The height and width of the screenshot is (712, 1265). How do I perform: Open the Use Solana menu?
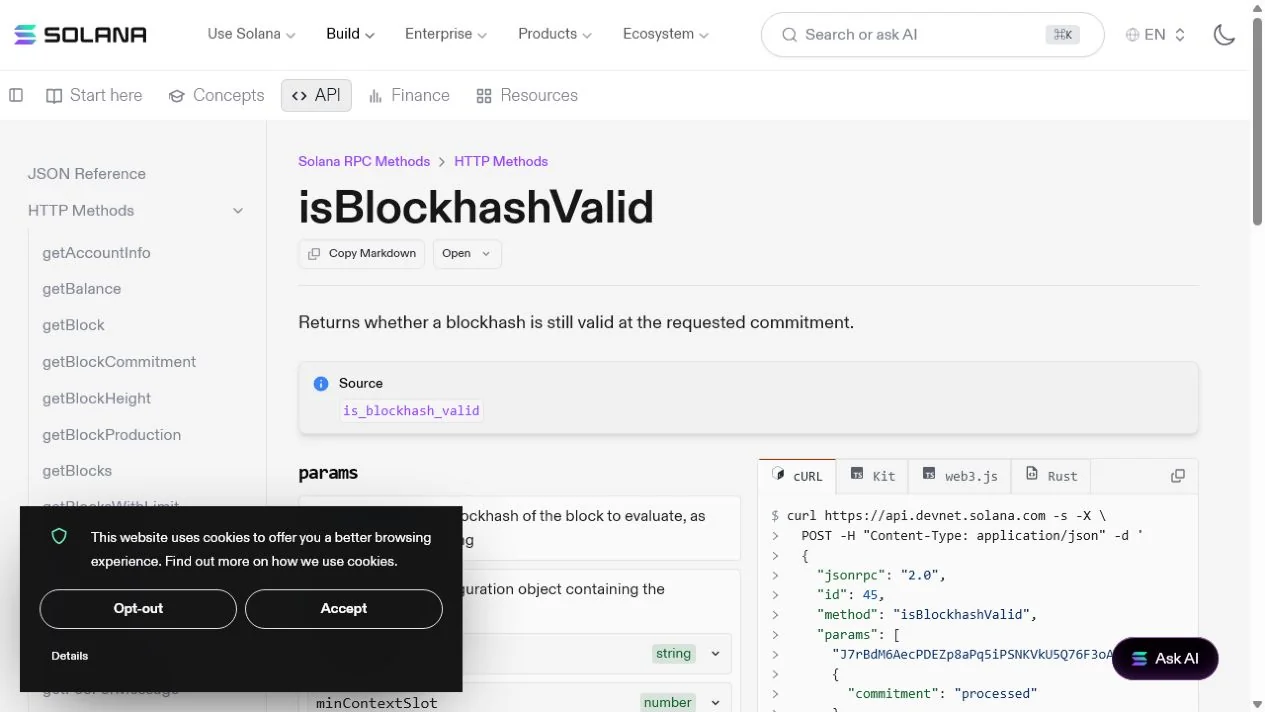pos(251,34)
